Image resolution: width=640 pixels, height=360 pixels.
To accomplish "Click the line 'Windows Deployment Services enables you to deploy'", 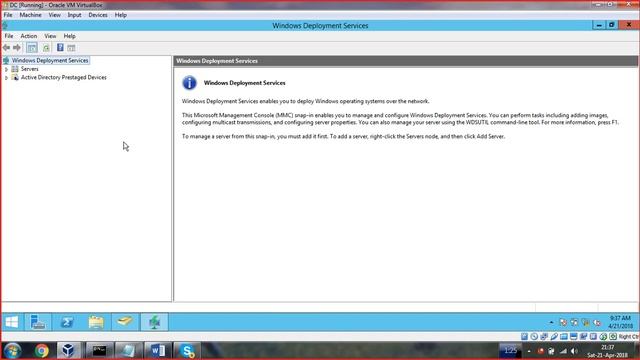I will pos(305,101).
